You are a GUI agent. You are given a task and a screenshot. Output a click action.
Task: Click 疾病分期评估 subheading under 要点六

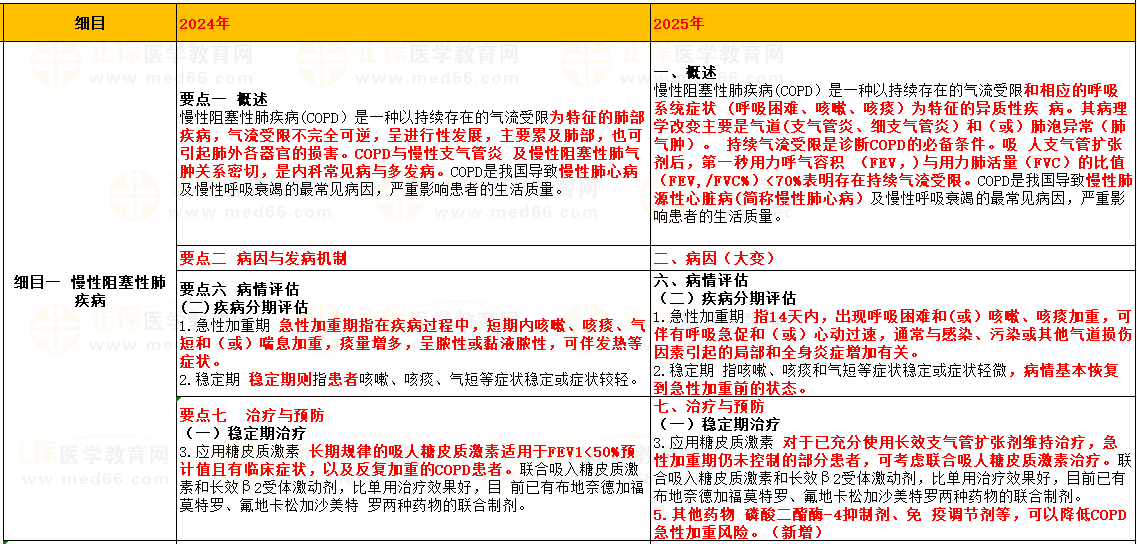(244, 307)
